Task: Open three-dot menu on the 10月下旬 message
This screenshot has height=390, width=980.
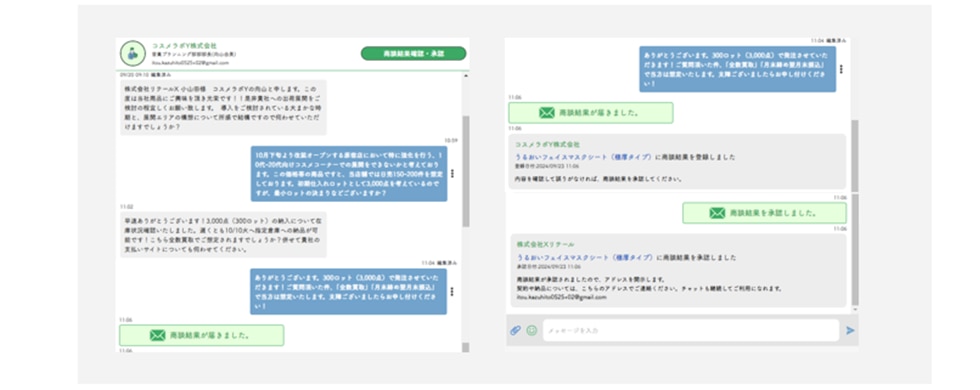Action: (x=452, y=174)
